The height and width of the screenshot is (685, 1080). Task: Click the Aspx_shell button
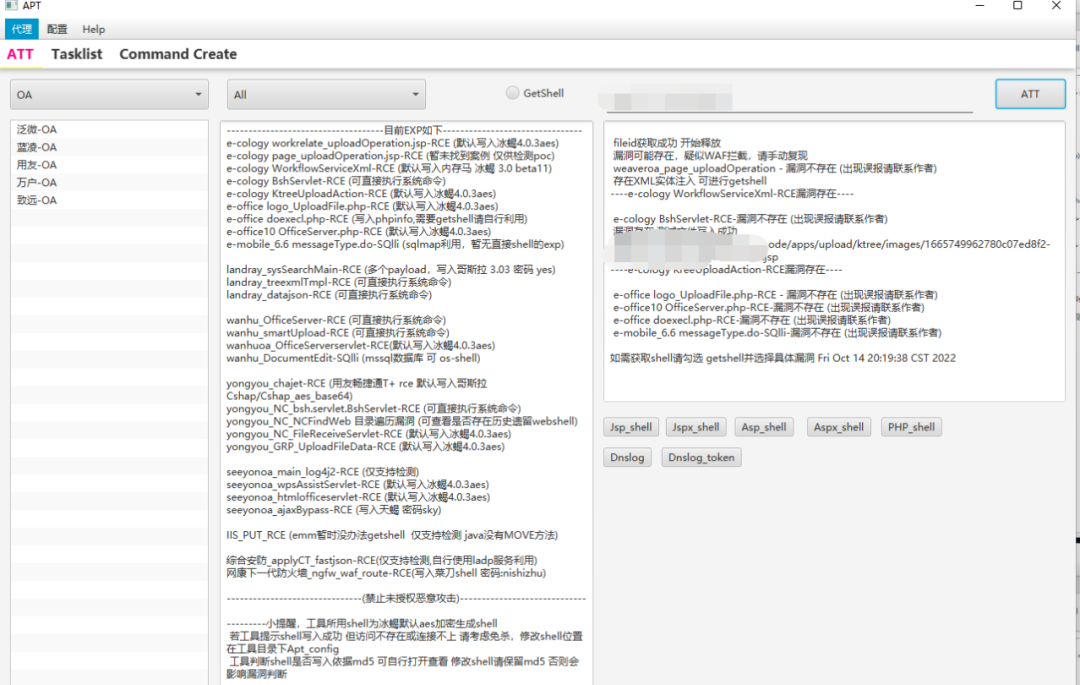(838, 427)
